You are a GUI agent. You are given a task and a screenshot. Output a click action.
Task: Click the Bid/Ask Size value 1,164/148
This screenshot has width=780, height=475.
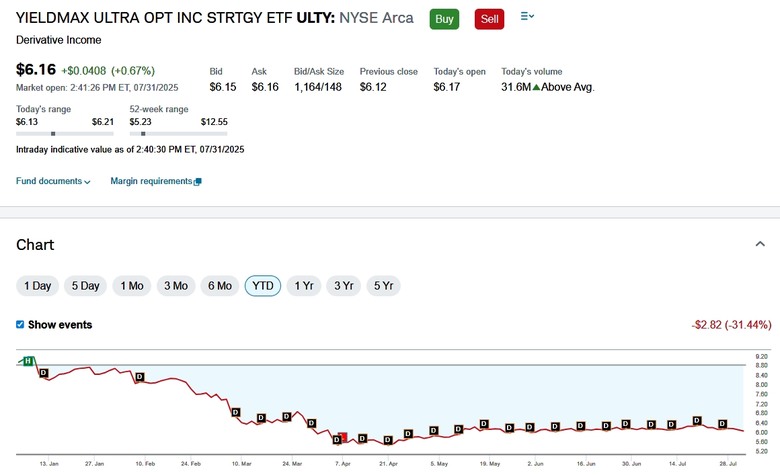click(x=318, y=87)
